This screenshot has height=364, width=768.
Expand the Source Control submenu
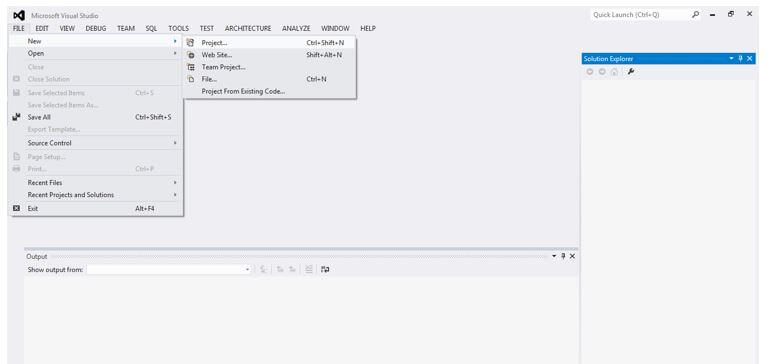175,143
